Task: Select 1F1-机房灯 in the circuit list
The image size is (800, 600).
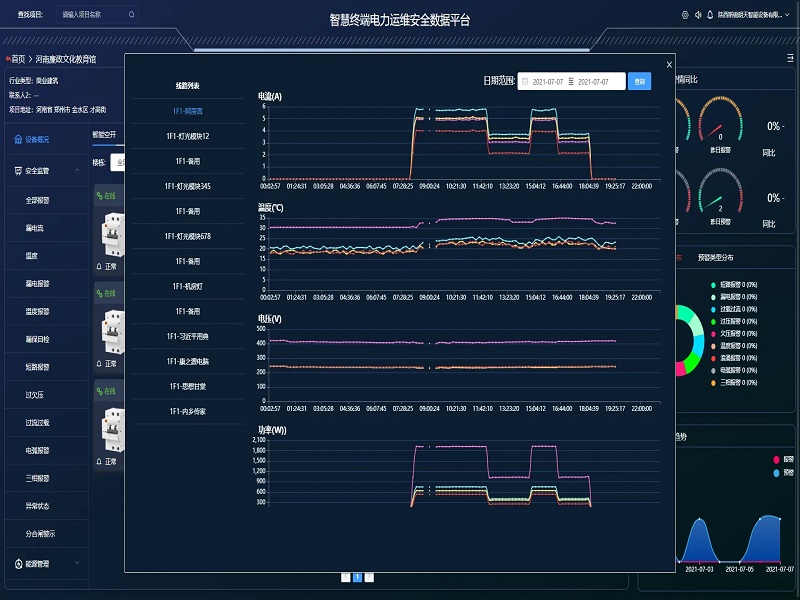Action: [188, 286]
